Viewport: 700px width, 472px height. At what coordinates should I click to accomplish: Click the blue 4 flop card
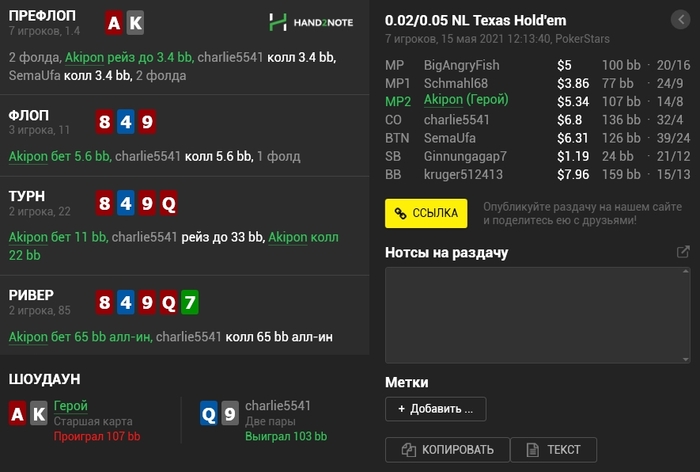[x=126, y=122]
